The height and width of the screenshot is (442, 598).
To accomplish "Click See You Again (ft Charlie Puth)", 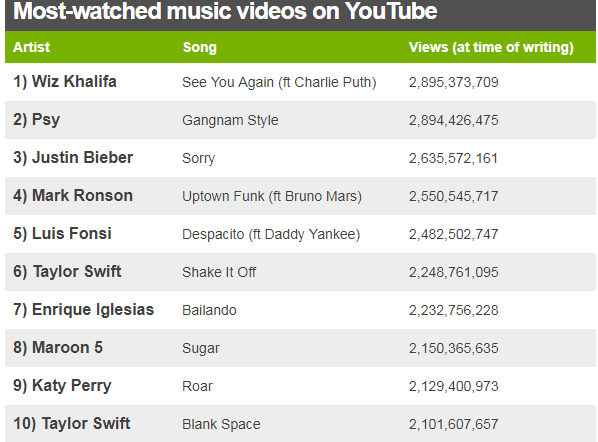I will coord(279,82).
